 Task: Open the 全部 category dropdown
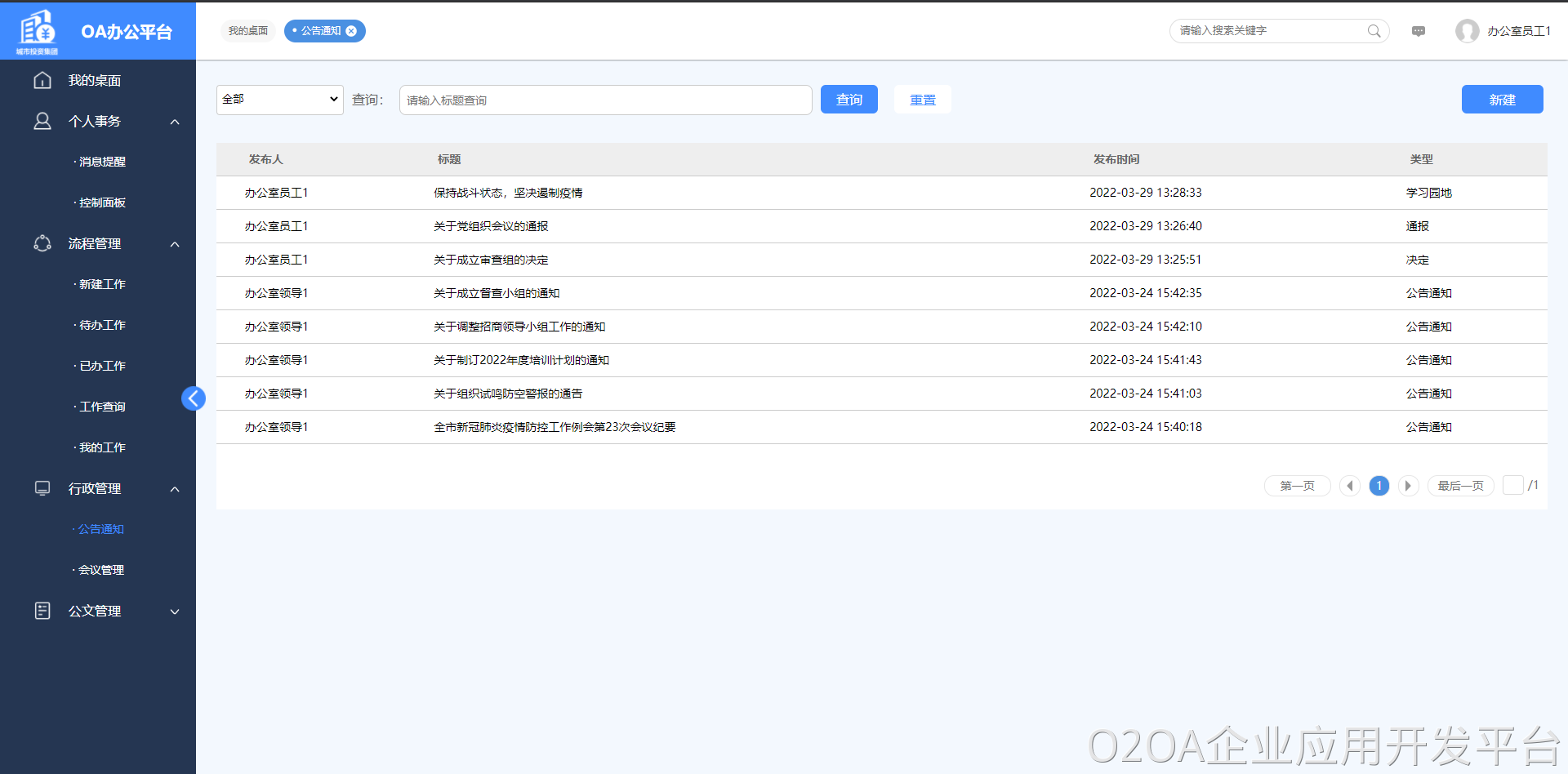(279, 100)
